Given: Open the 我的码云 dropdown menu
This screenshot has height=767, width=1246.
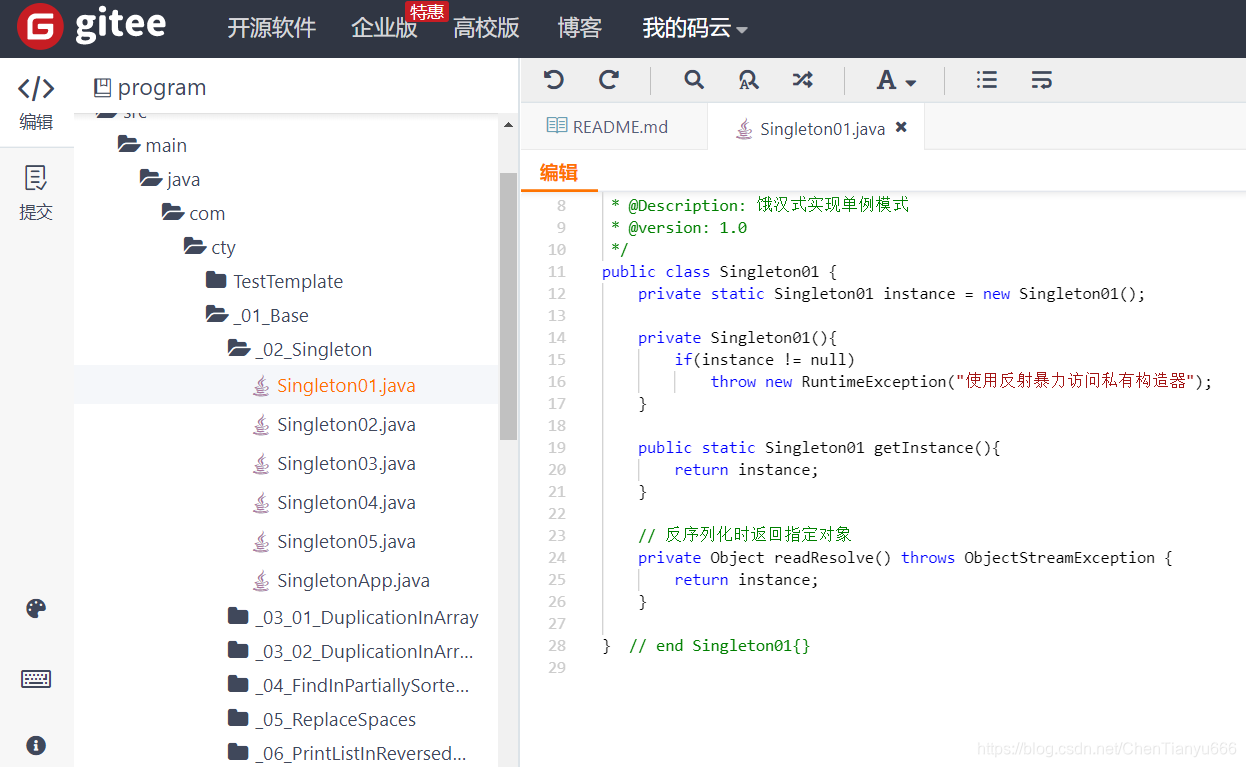Looking at the screenshot, I should point(695,28).
